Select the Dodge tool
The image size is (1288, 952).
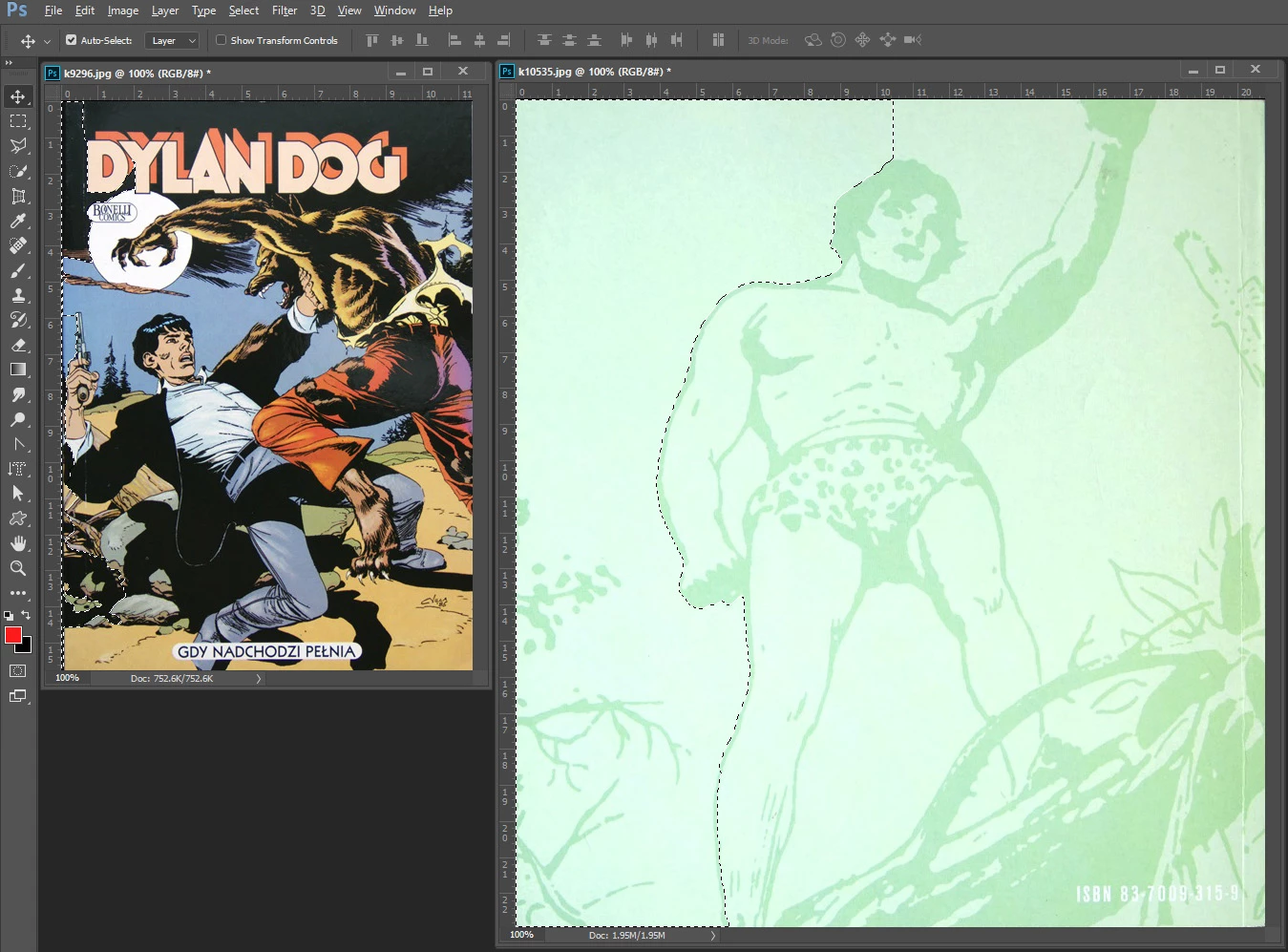pos(18,419)
